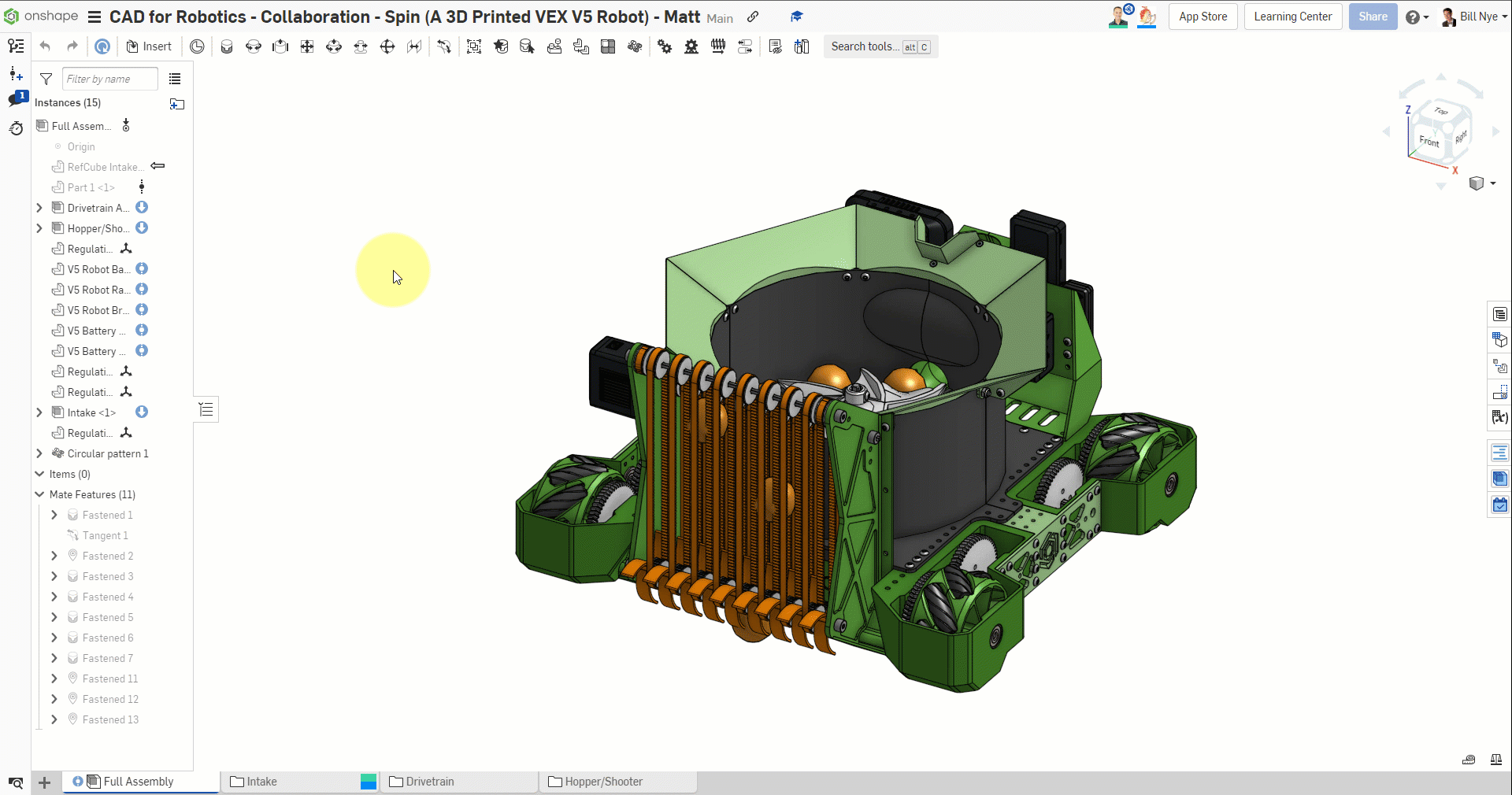
Task: Open the Learning Center link
Action: pos(1292,17)
